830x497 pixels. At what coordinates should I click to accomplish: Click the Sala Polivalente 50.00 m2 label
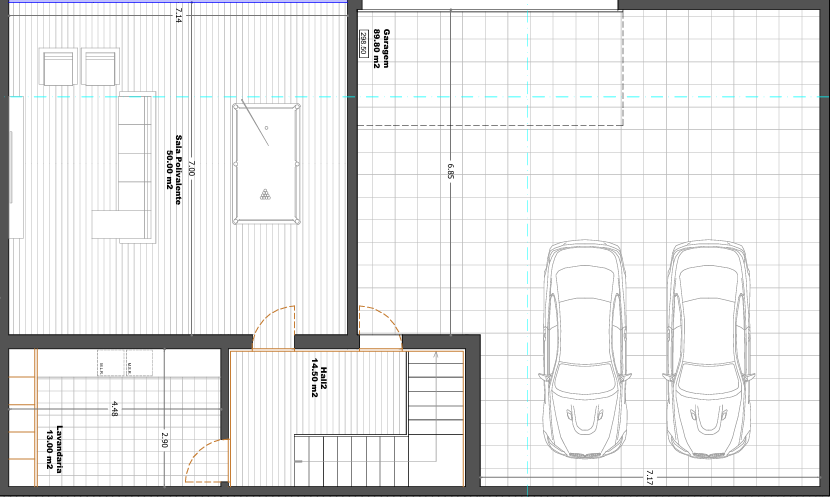point(175,170)
